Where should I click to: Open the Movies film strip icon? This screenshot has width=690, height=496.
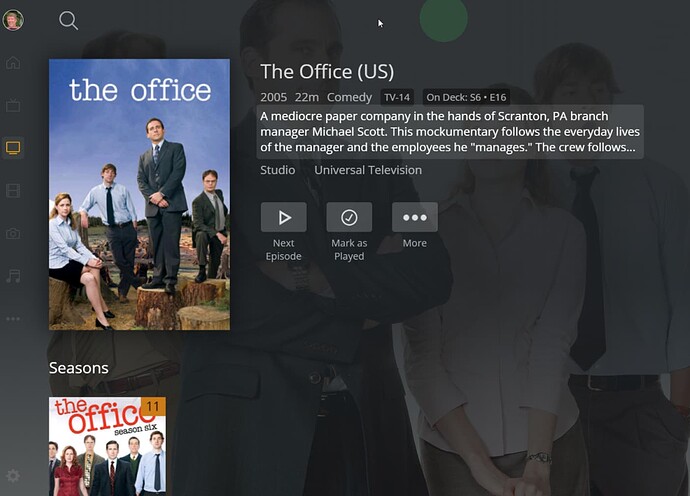tap(13, 191)
